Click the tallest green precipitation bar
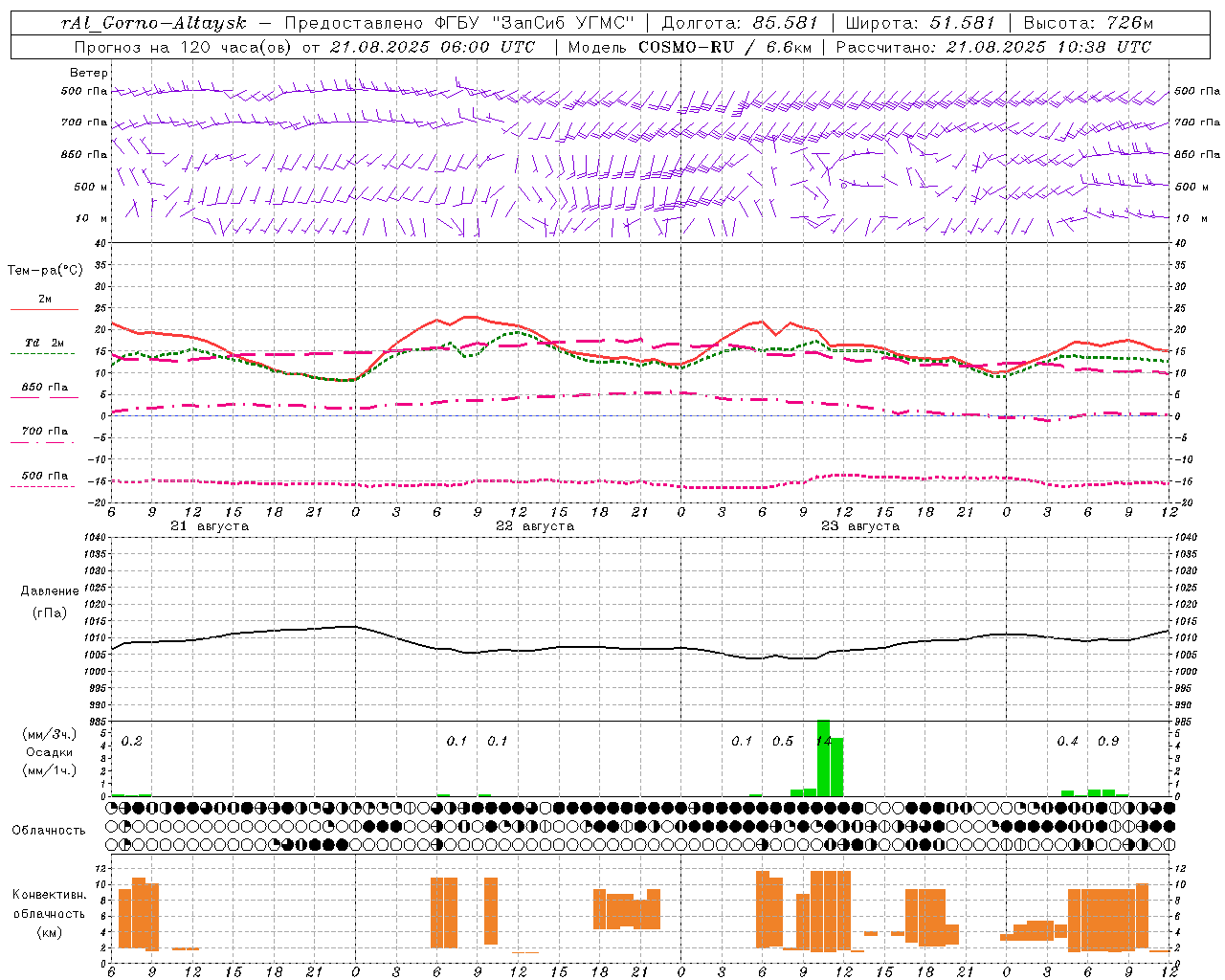Image resolution: width=1225 pixels, height=980 pixels. point(823,758)
